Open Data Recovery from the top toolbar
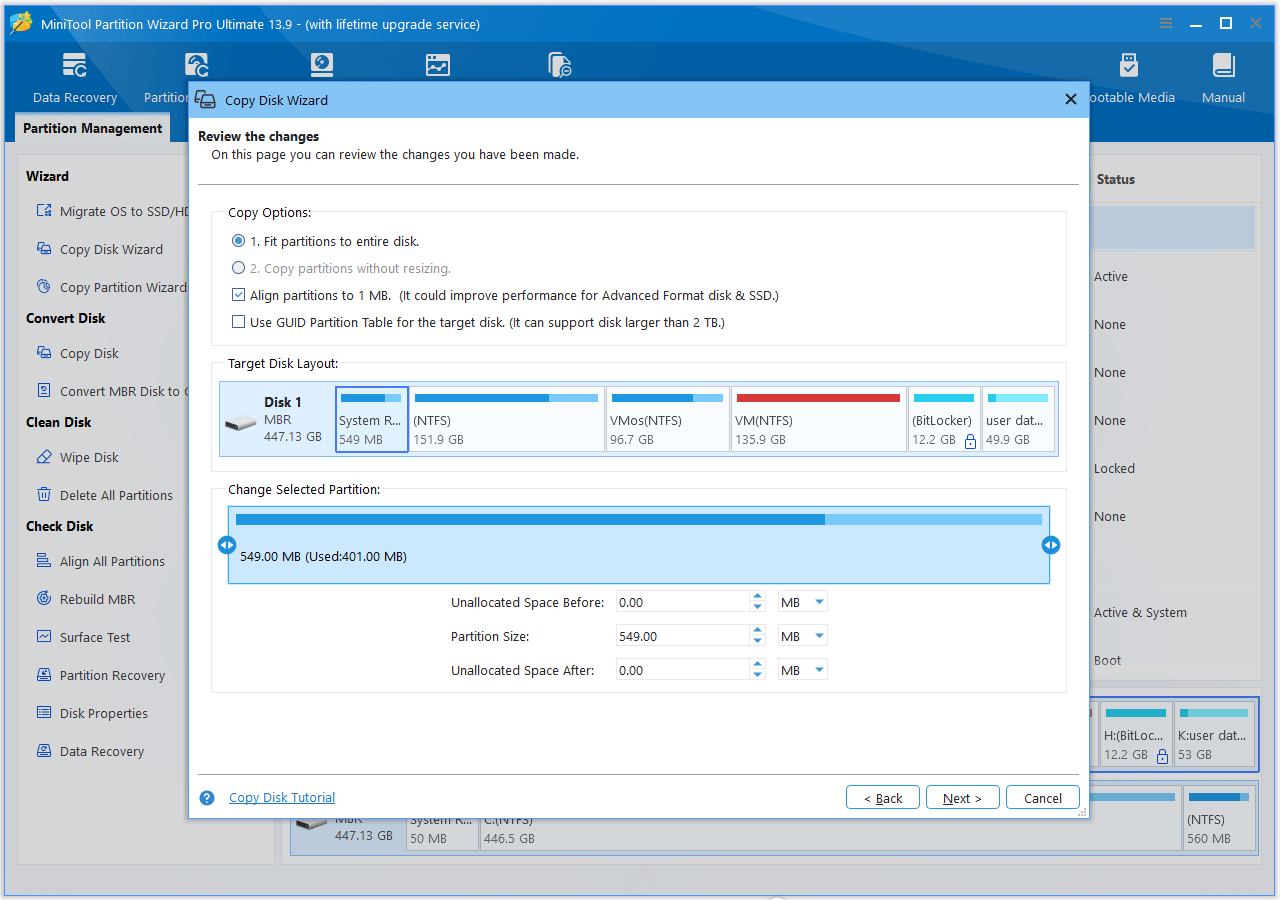The height and width of the screenshot is (900, 1280). [74, 78]
